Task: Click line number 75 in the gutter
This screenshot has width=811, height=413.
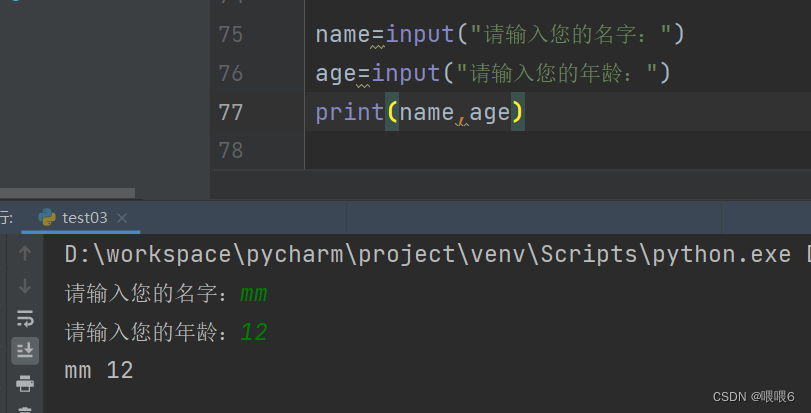Action: 230,35
